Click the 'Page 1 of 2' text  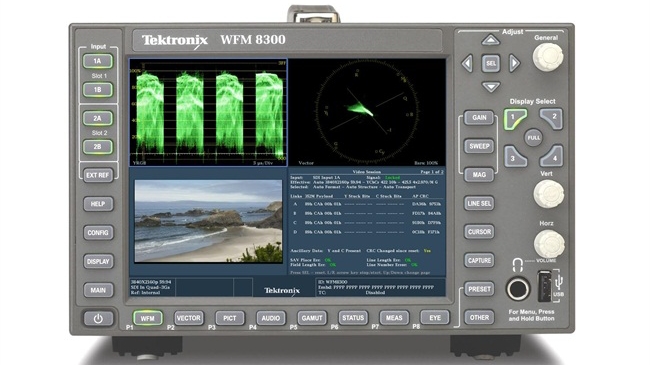tap(432, 172)
